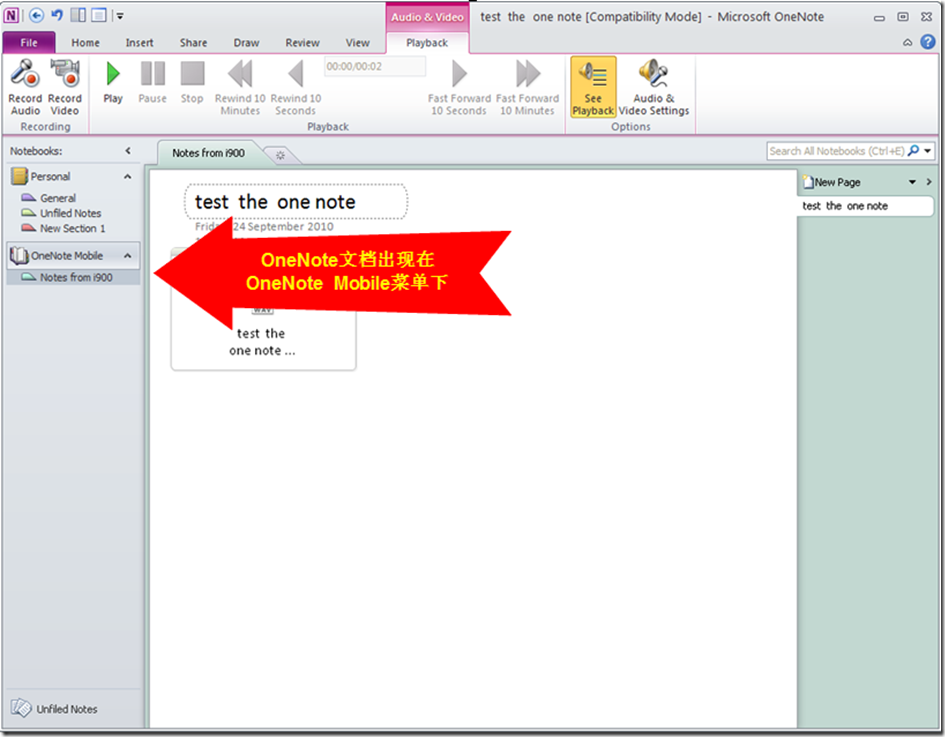Fast Forward 10 Minutes in recording
Screen dimensions: 945x737
[x=527, y=87]
